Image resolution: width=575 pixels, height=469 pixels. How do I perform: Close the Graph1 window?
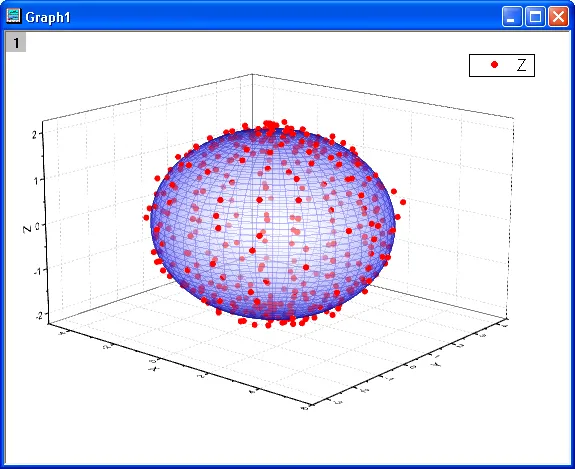coord(558,17)
